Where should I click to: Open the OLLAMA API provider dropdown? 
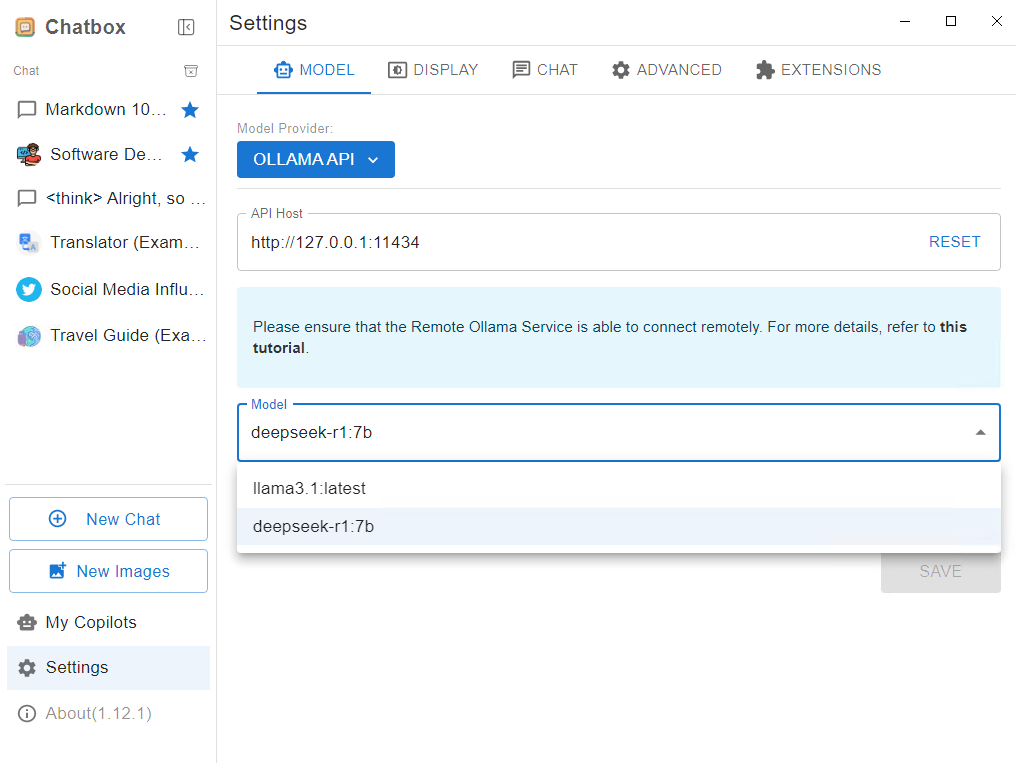(x=316, y=159)
